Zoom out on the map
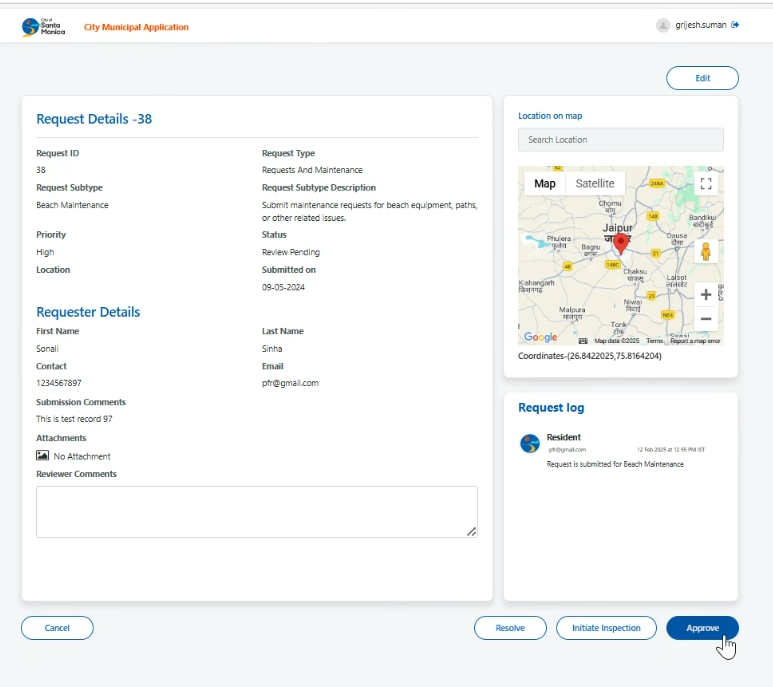 click(706, 319)
